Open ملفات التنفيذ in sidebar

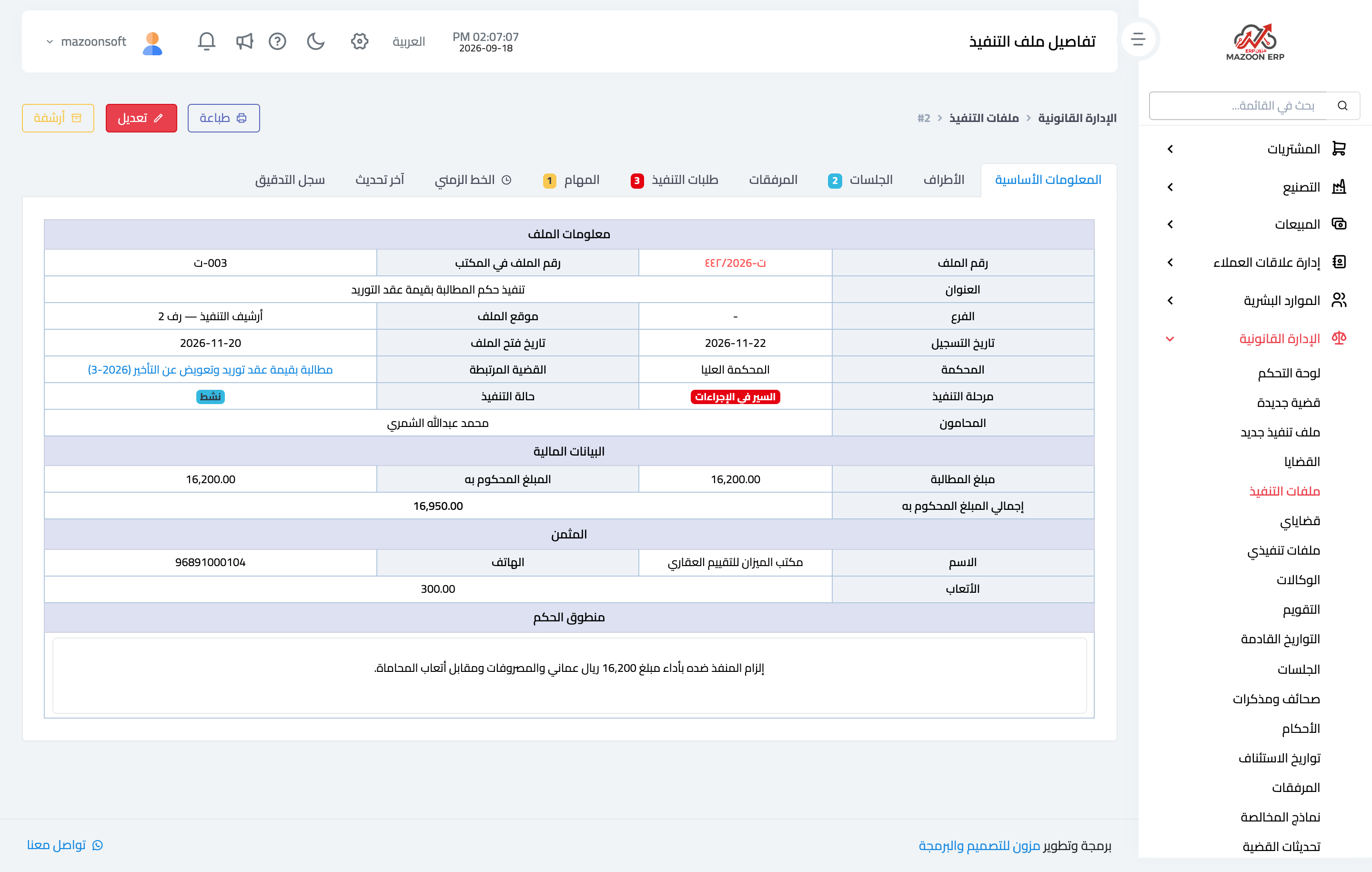1285,491
